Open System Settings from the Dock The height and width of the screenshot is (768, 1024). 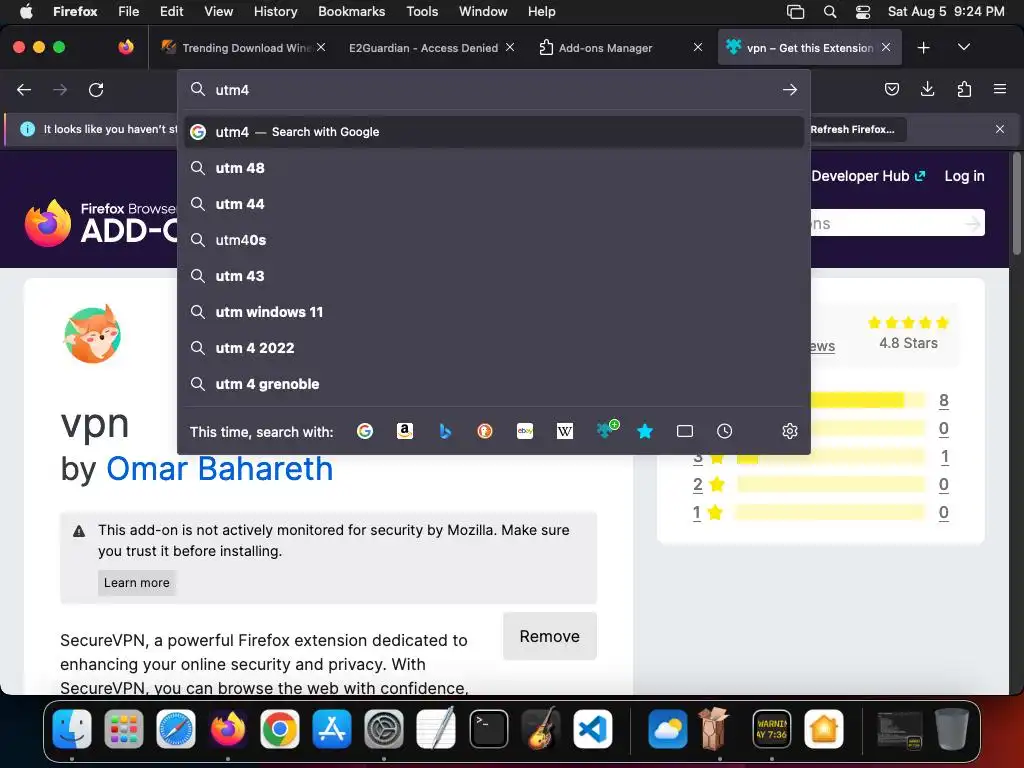click(x=384, y=729)
